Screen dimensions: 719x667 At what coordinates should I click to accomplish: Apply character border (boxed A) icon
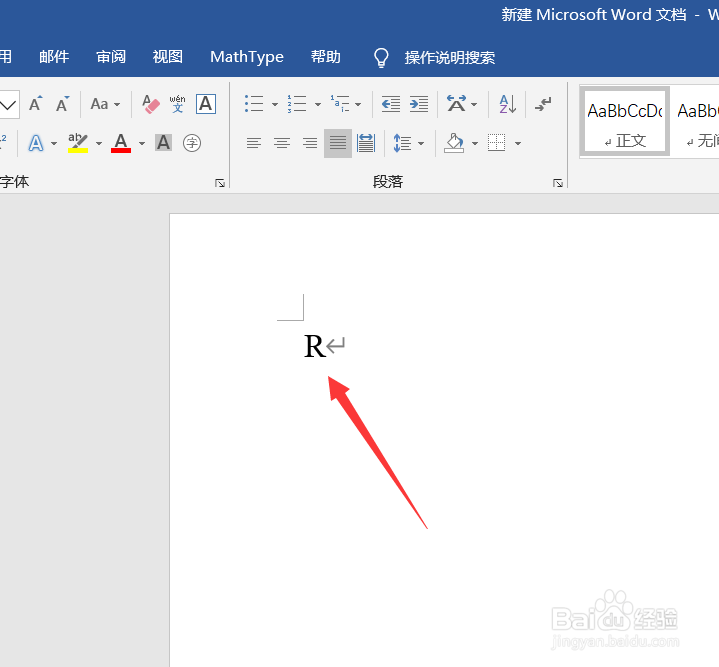[x=206, y=104]
